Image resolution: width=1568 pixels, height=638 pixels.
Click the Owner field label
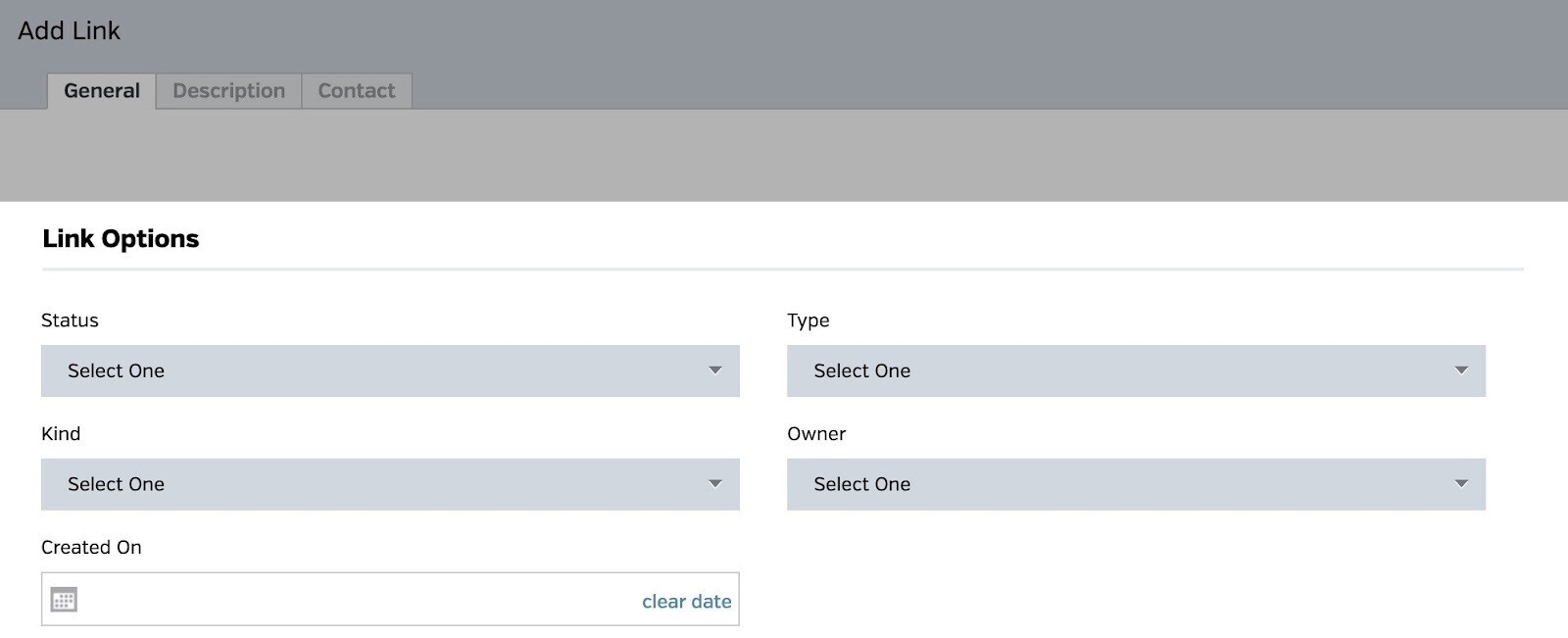pos(816,434)
